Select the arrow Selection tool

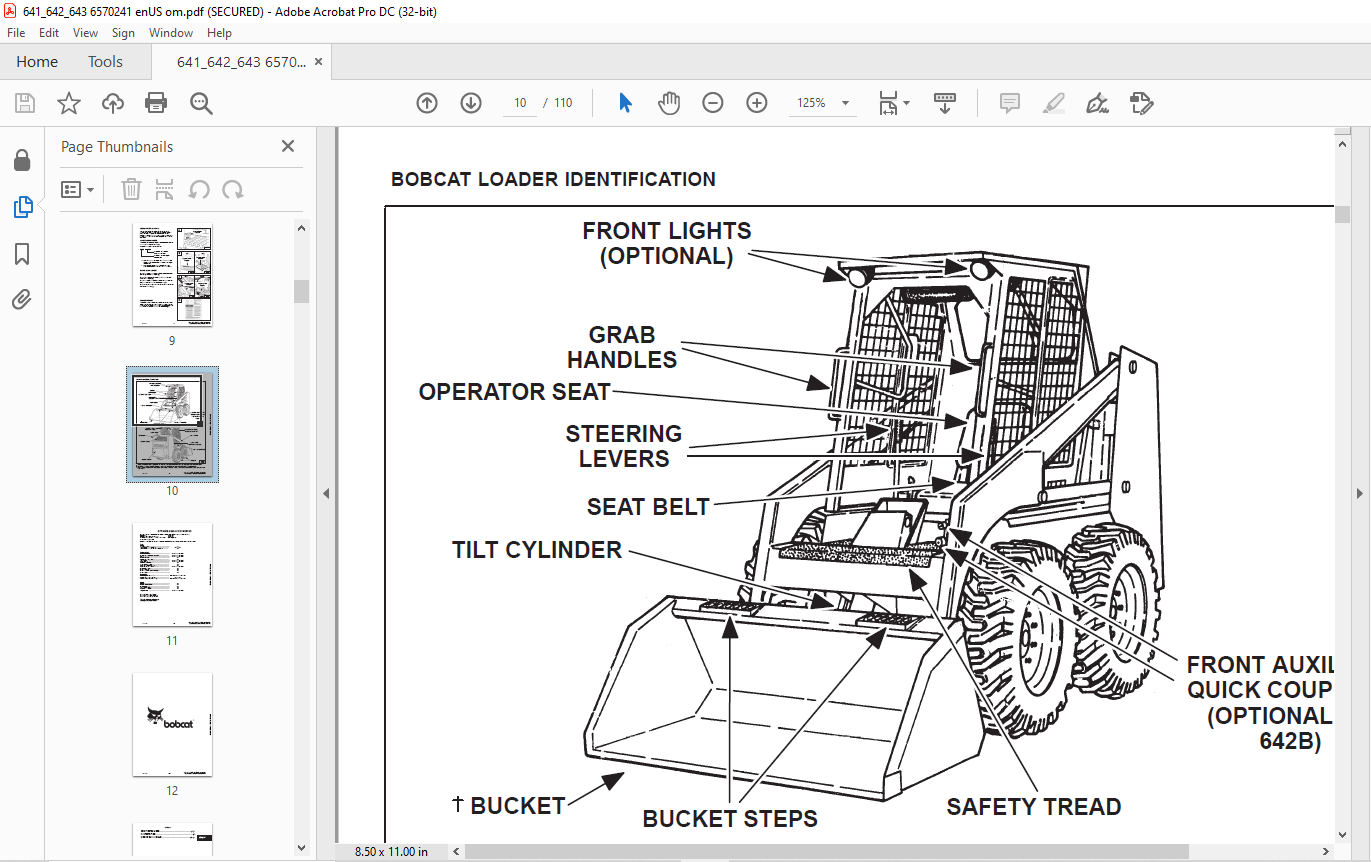coord(625,103)
